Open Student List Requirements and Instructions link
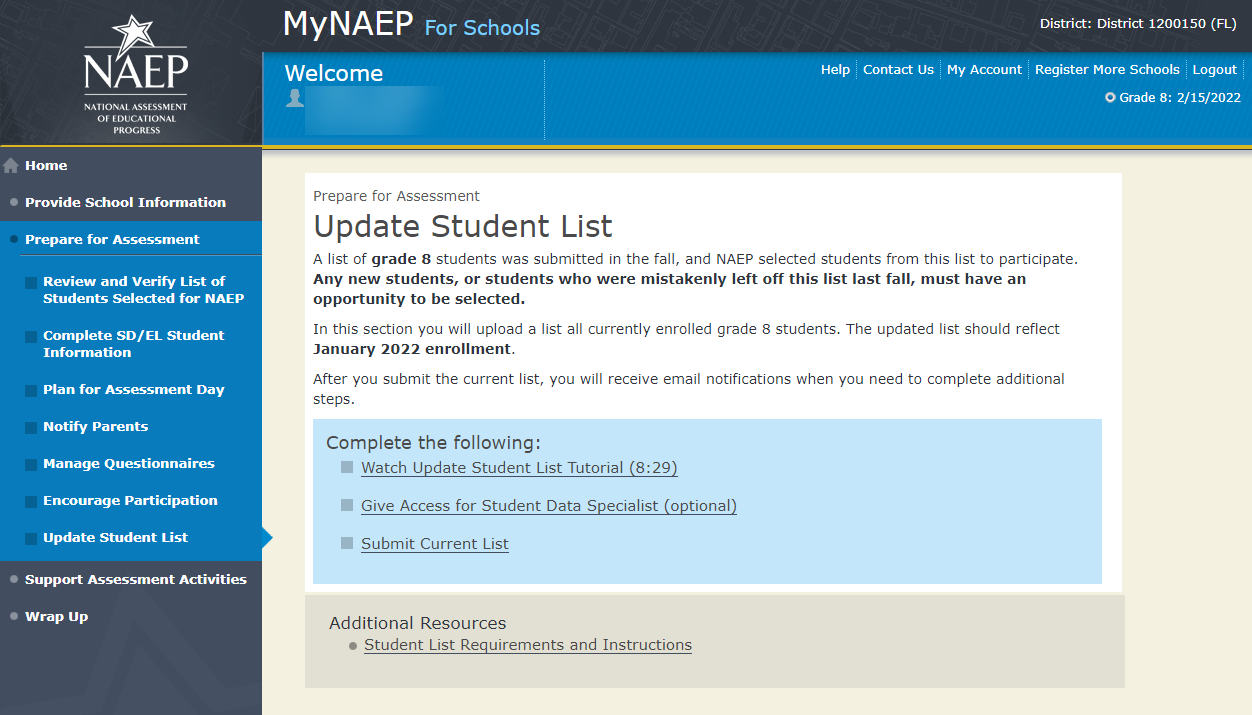 click(527, 645)
